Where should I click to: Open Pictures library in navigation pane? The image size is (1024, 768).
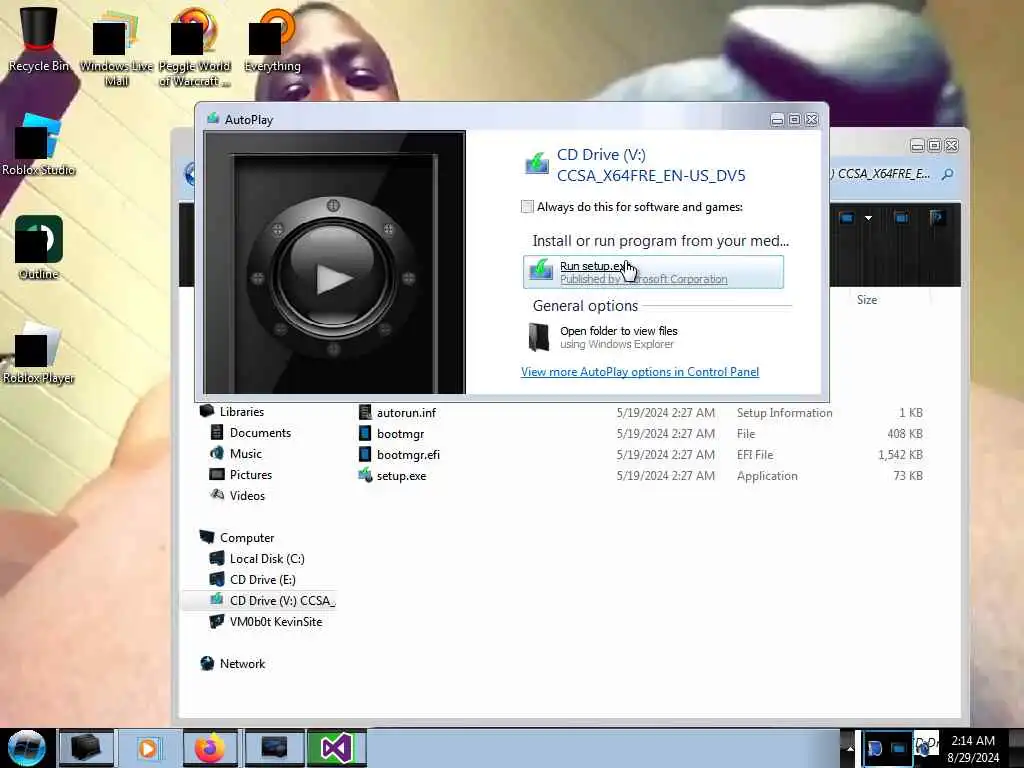(251, 475)
